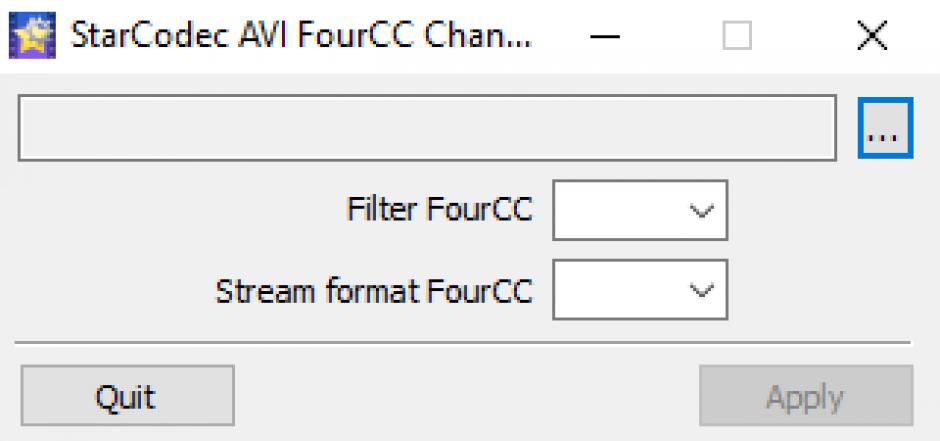This screenshot has height=441, width=940.
Task: Click inside the Stream format FourCC combo field
Action: [617, 289]
